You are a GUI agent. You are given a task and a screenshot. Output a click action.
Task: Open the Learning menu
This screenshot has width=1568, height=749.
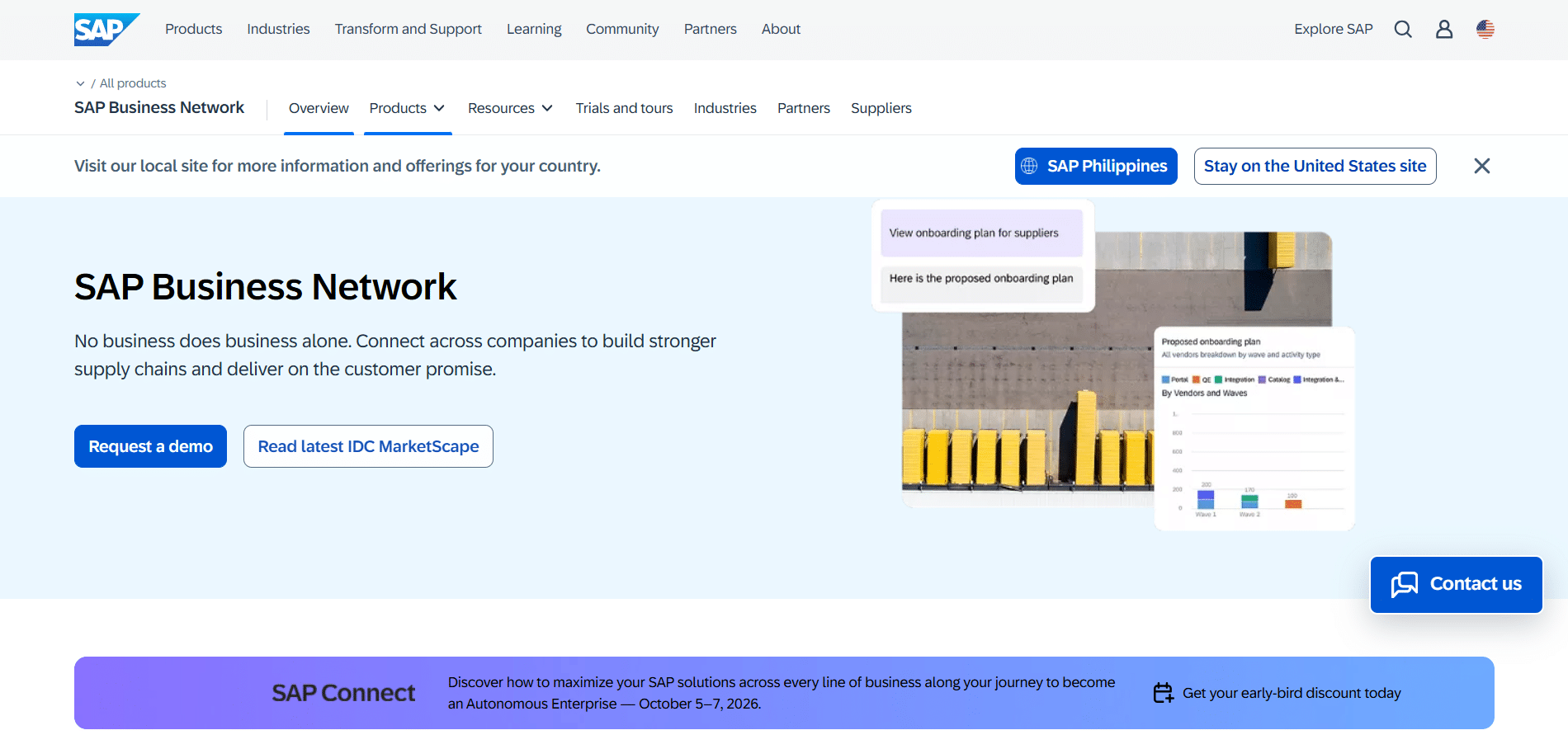coord(534,29)
